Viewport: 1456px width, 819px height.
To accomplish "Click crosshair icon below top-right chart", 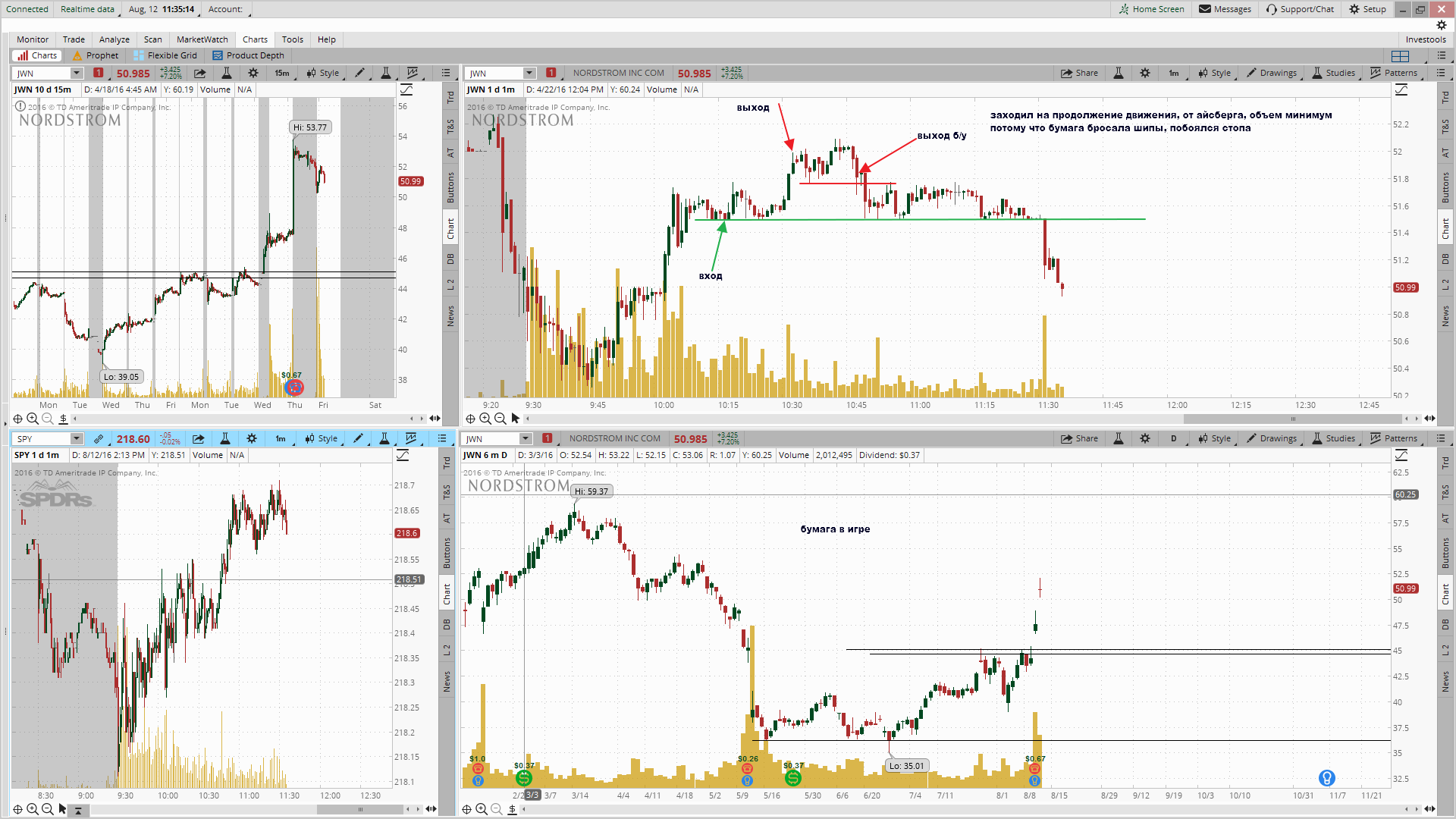I will pos(470,419).
